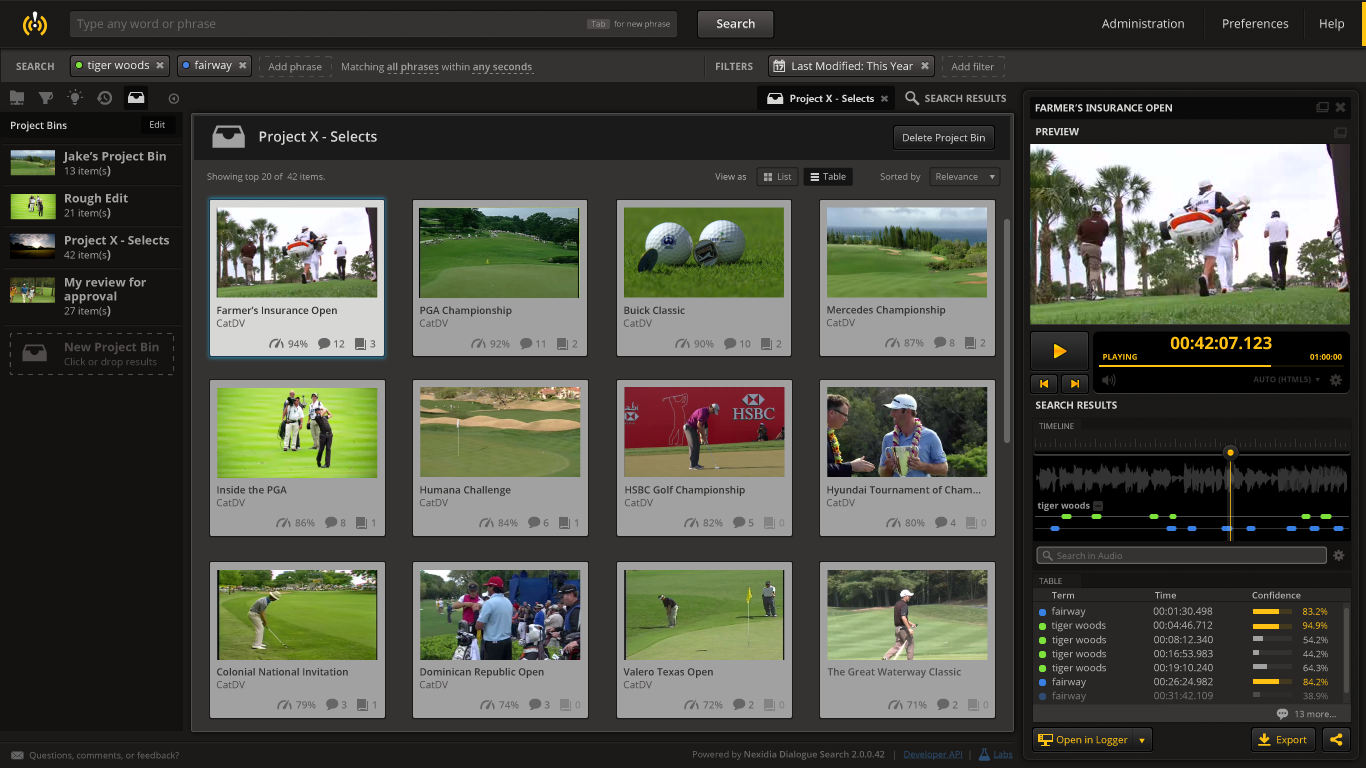Click the Export button
Viewport: 1366px width, 768px height.
point(1282,739)
